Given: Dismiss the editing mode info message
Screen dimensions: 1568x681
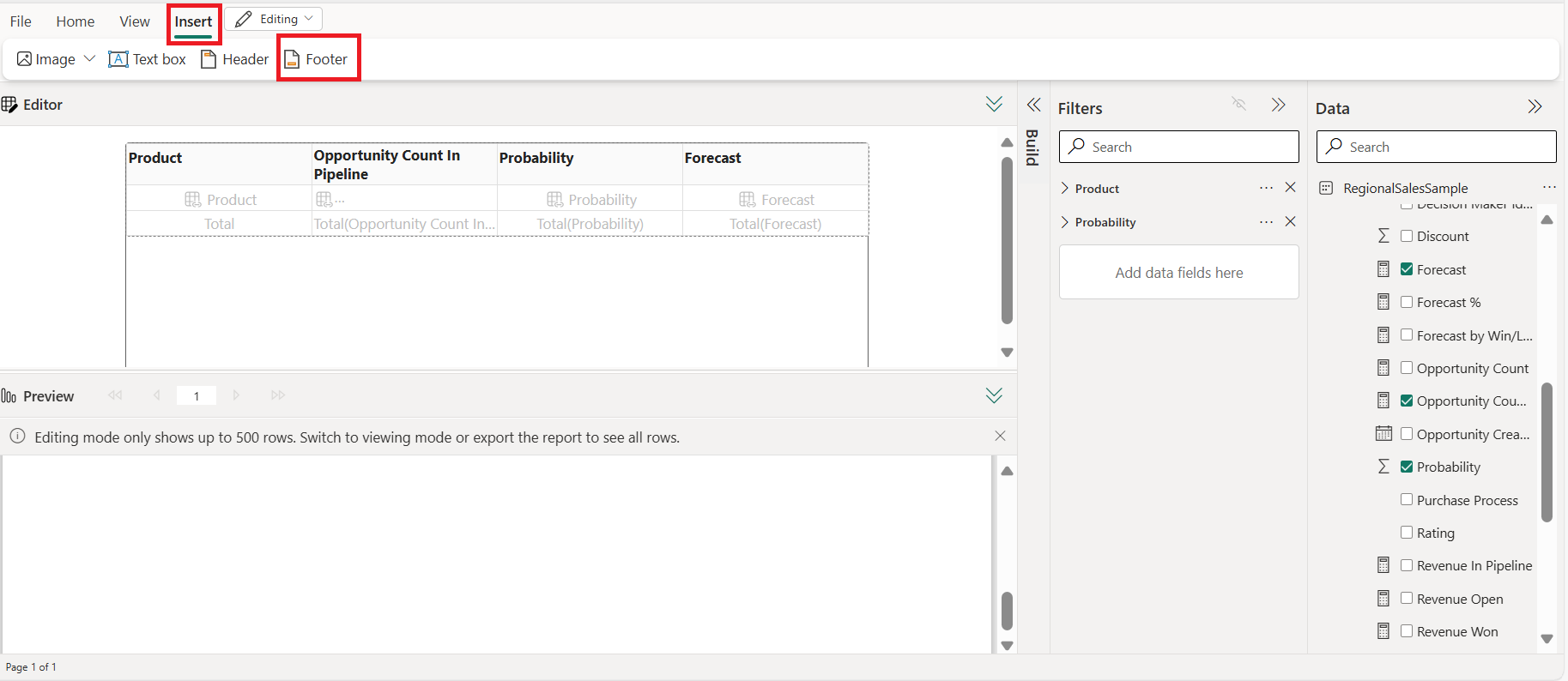Looking at the screenshot, I should [1000, 437].
